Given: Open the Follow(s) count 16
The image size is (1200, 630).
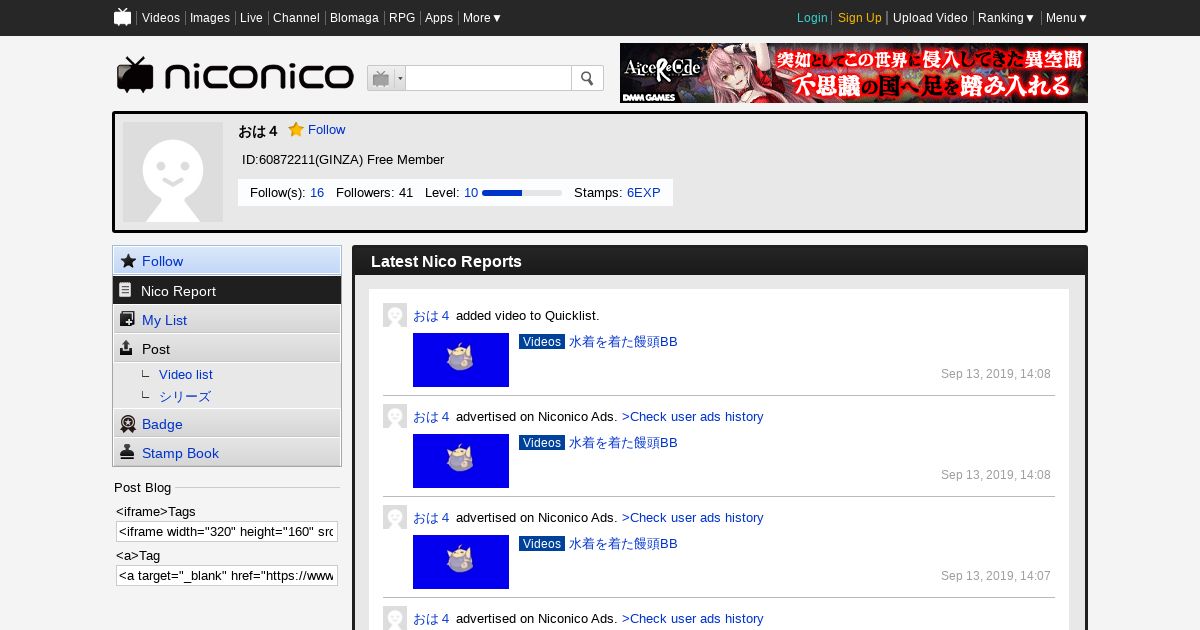Looking at the screenshot, I should coord(317,192).
